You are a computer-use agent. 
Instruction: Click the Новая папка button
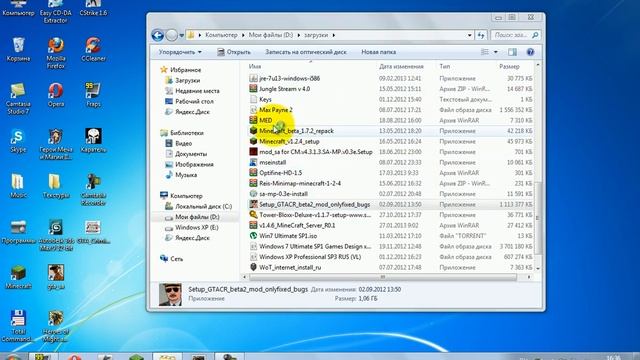coord(378,52)
